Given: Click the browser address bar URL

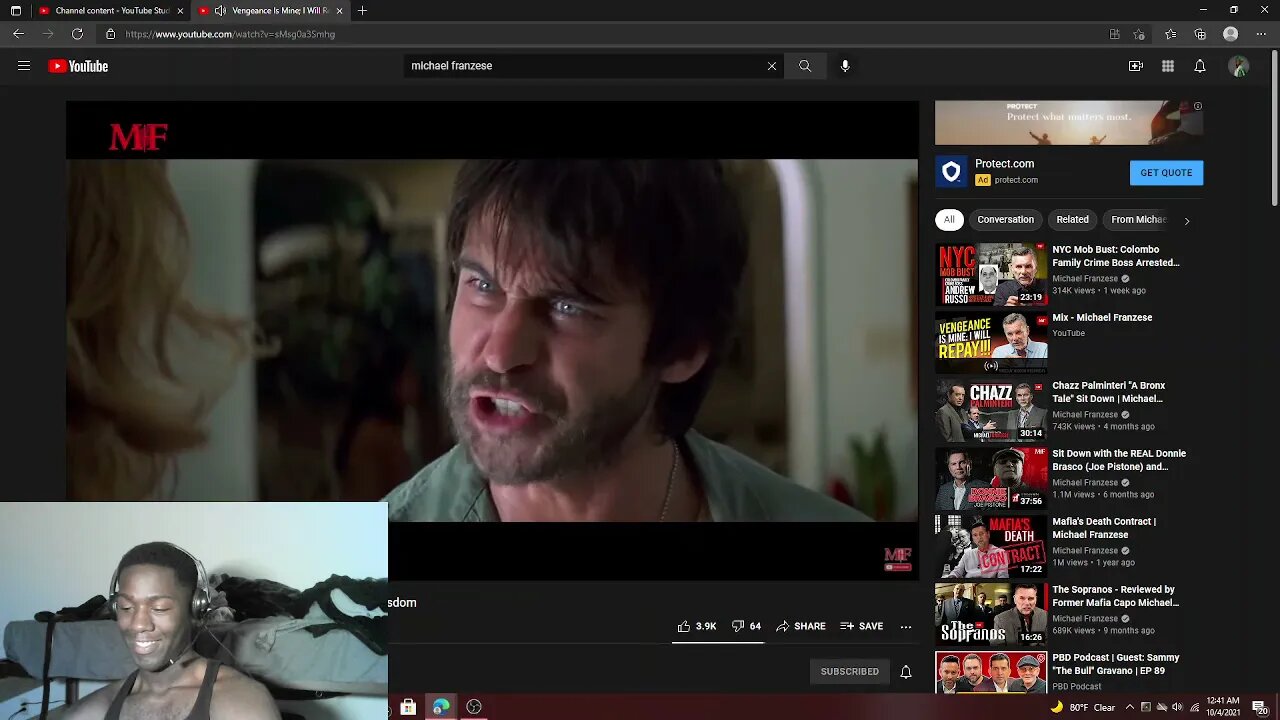Looking at the screenshot, I should (x=230, y=34).
